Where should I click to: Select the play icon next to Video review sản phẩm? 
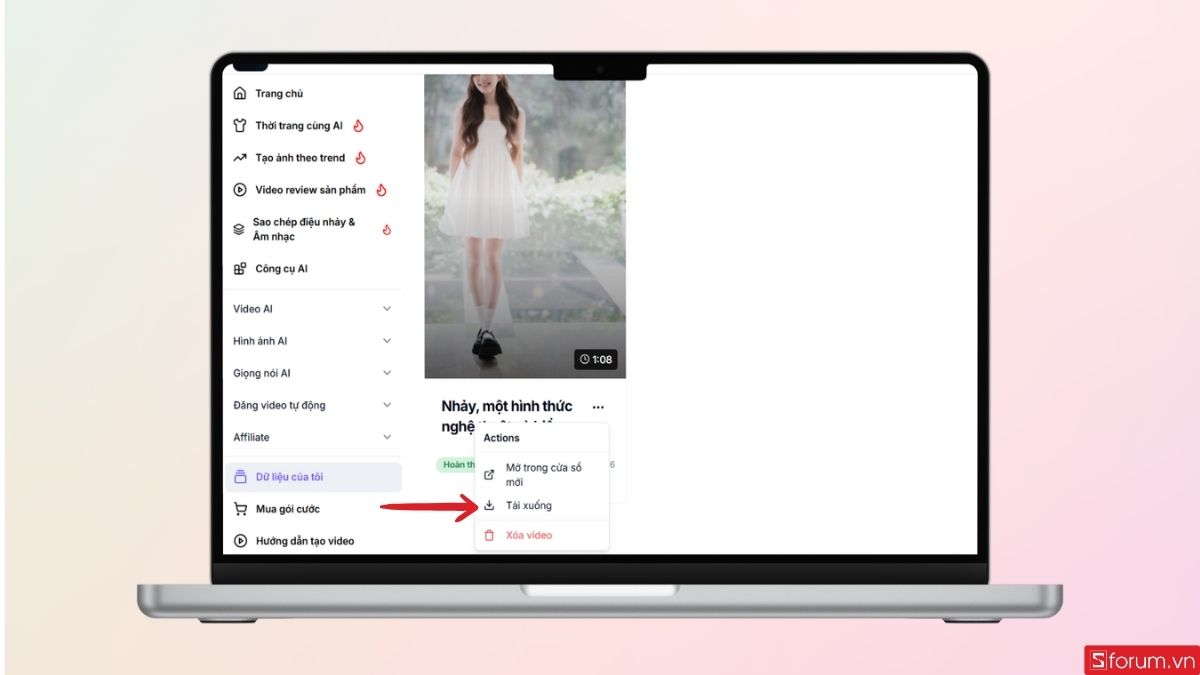239,189
